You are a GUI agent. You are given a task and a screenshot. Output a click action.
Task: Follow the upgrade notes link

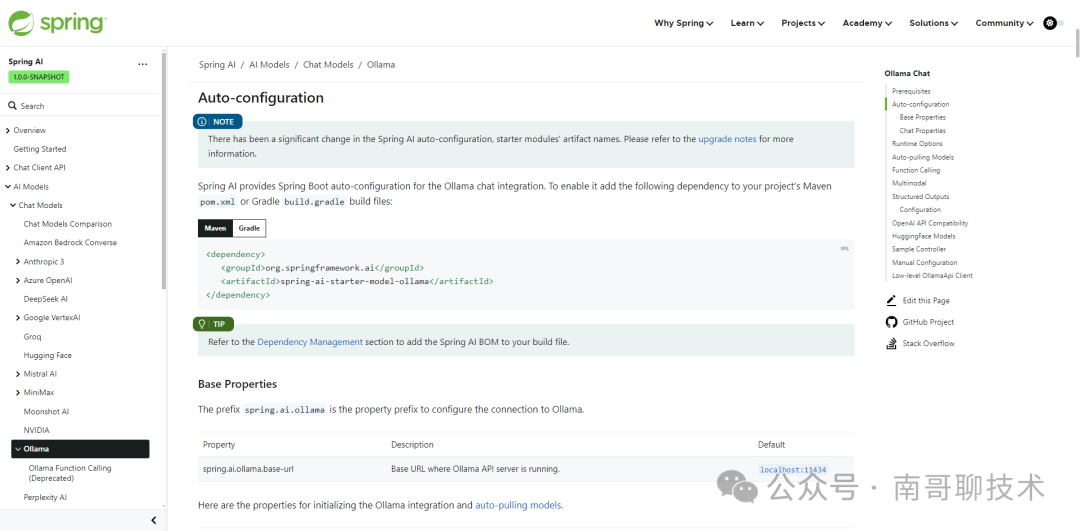pyautogui.click(x=727, y=139)
